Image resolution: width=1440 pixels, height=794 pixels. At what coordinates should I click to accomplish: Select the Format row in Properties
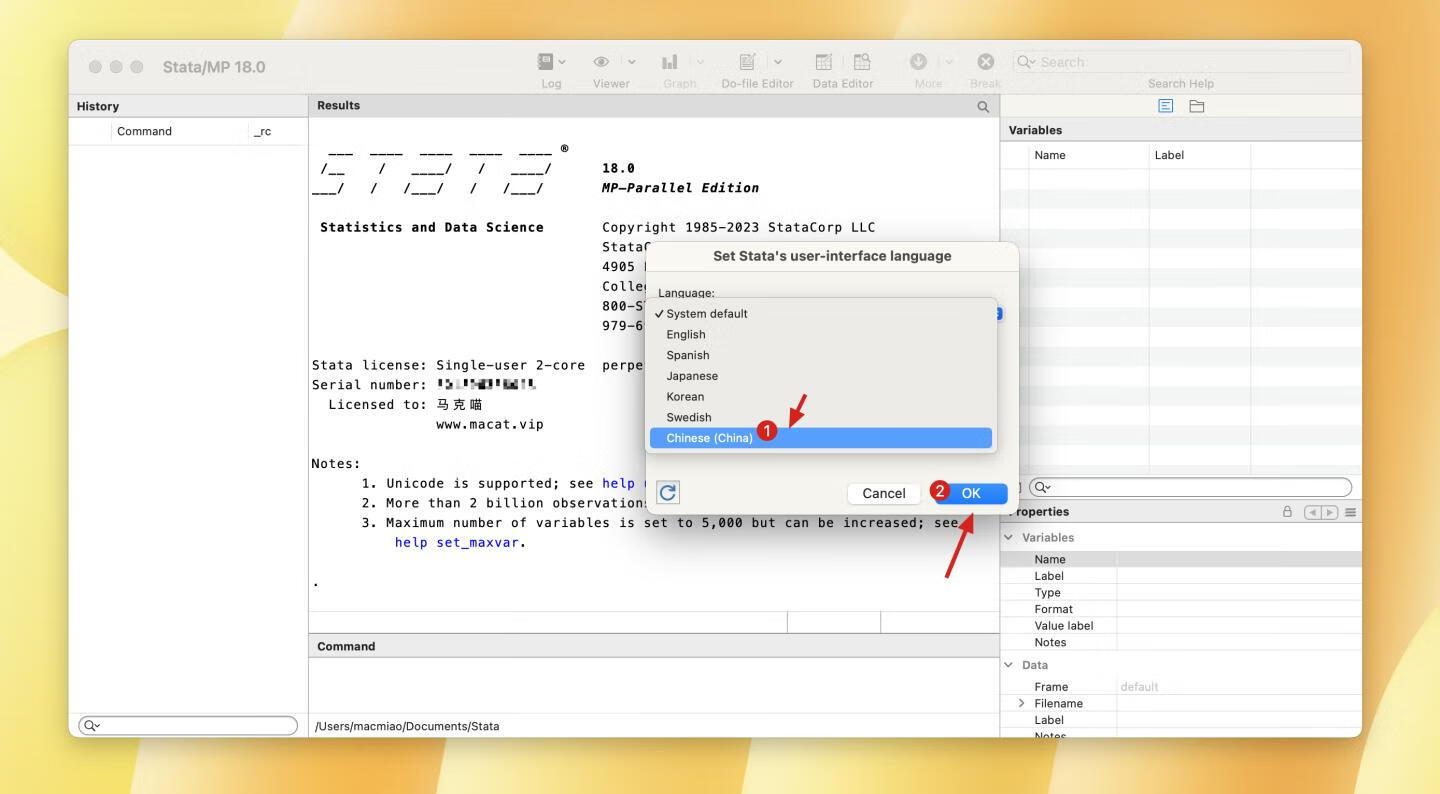[1181, 609]
